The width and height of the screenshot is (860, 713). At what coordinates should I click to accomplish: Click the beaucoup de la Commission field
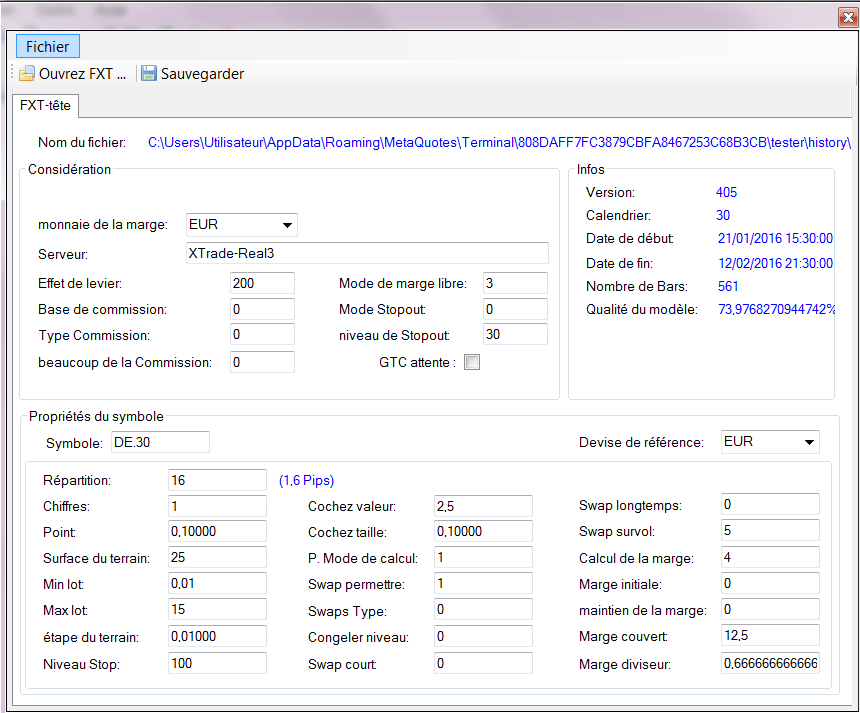tap(262, 362)
